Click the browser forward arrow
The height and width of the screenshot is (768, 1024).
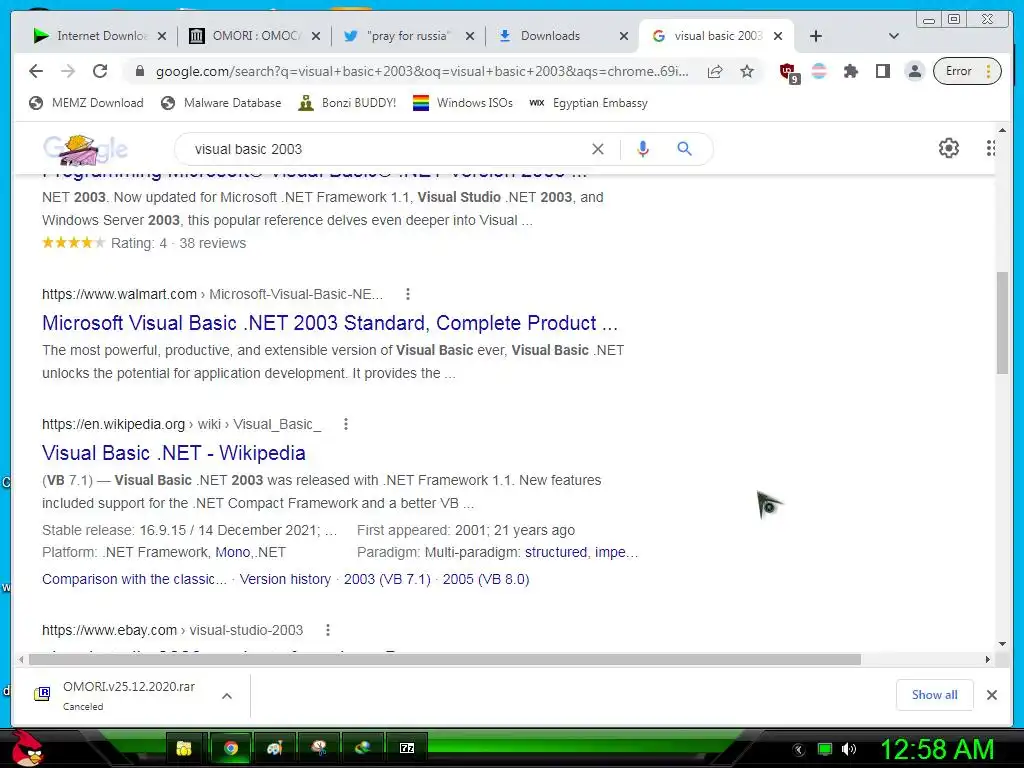(x=68, y=71)
